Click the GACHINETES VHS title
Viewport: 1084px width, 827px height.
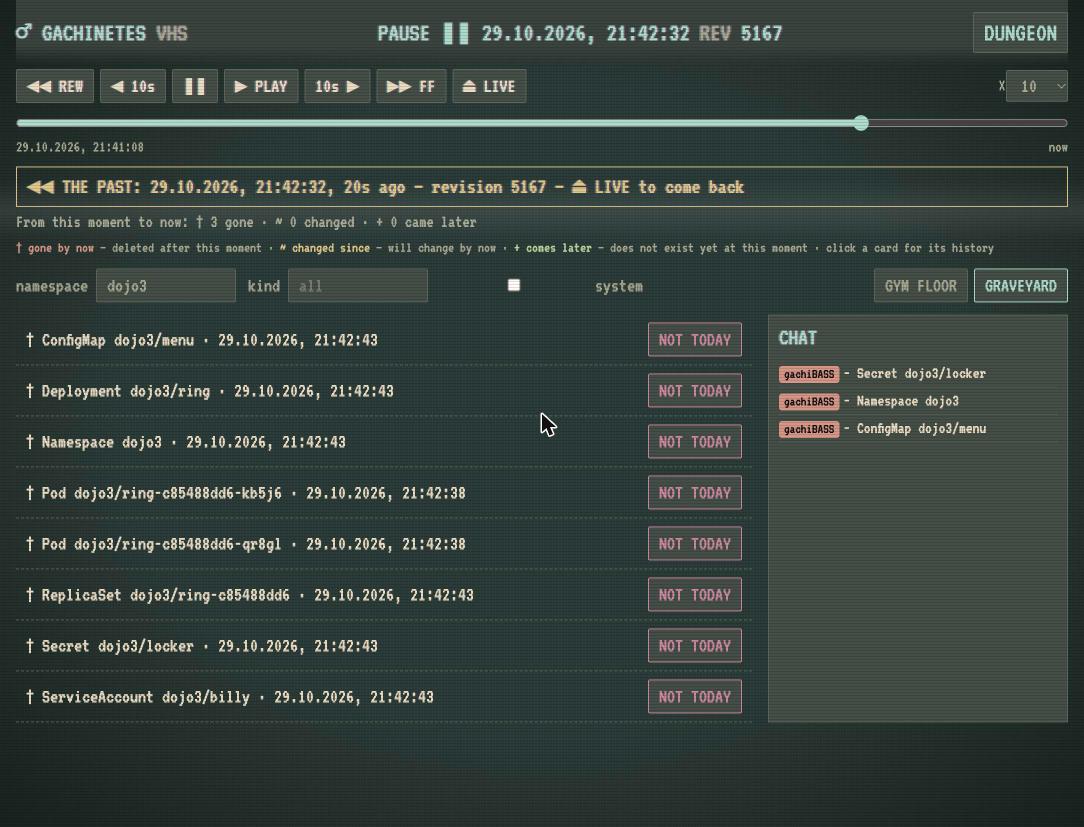[x=115, y=33]
